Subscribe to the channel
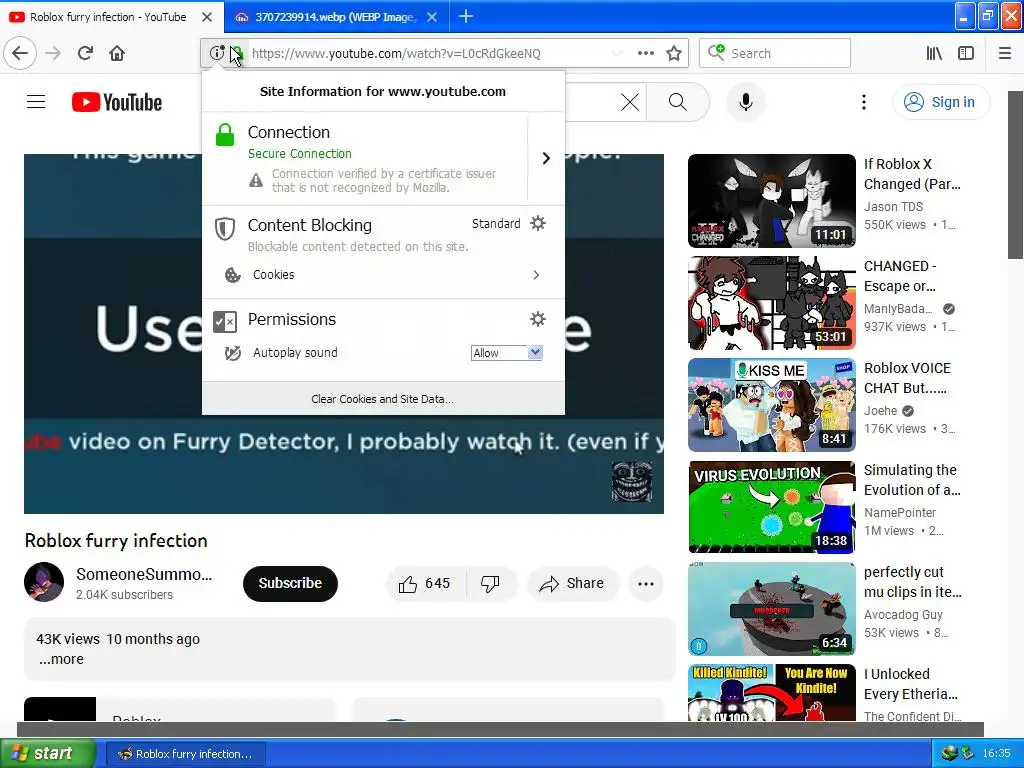This screenshot has width=1024, height=768. [x=290, y=583]
